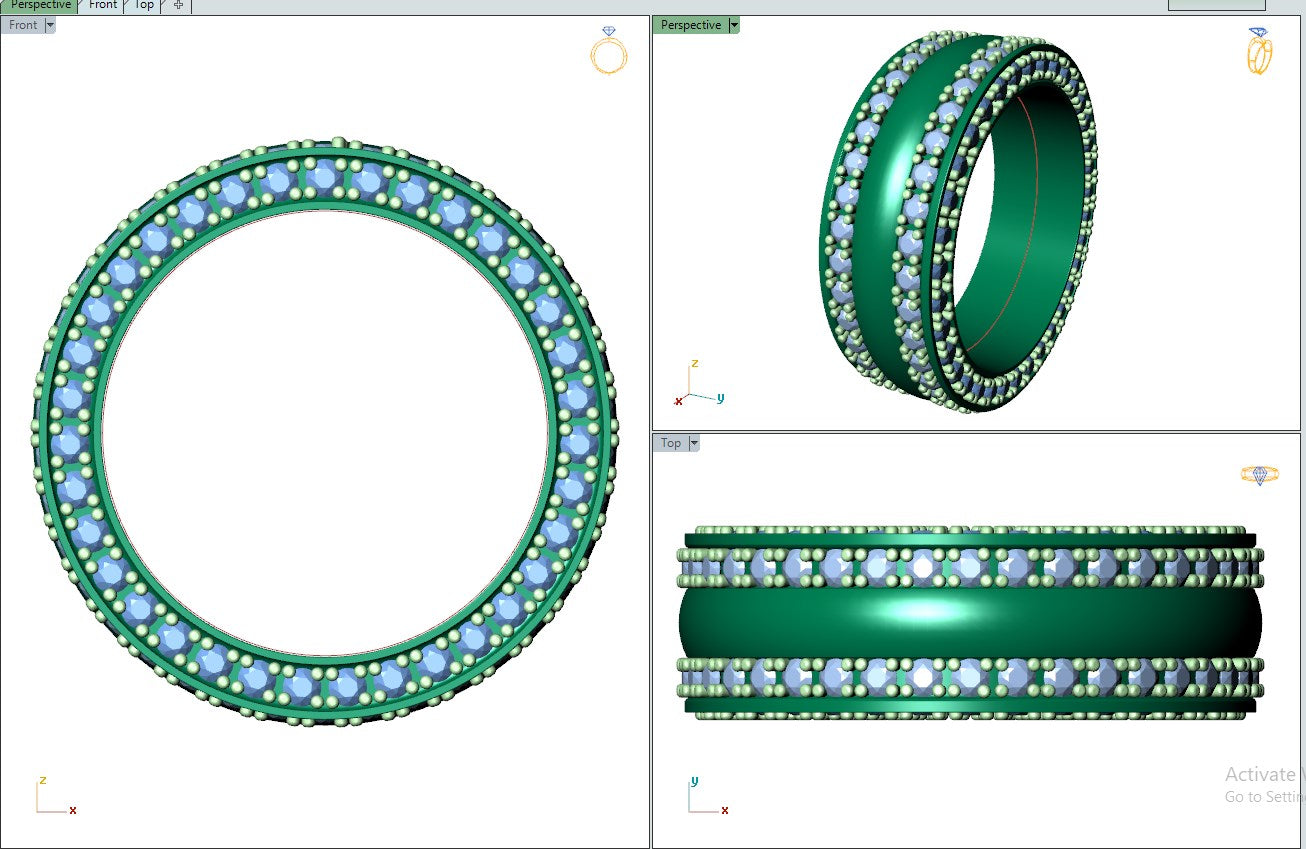Expand the Perspective viewport menu arrow

(x=734, y=25)
